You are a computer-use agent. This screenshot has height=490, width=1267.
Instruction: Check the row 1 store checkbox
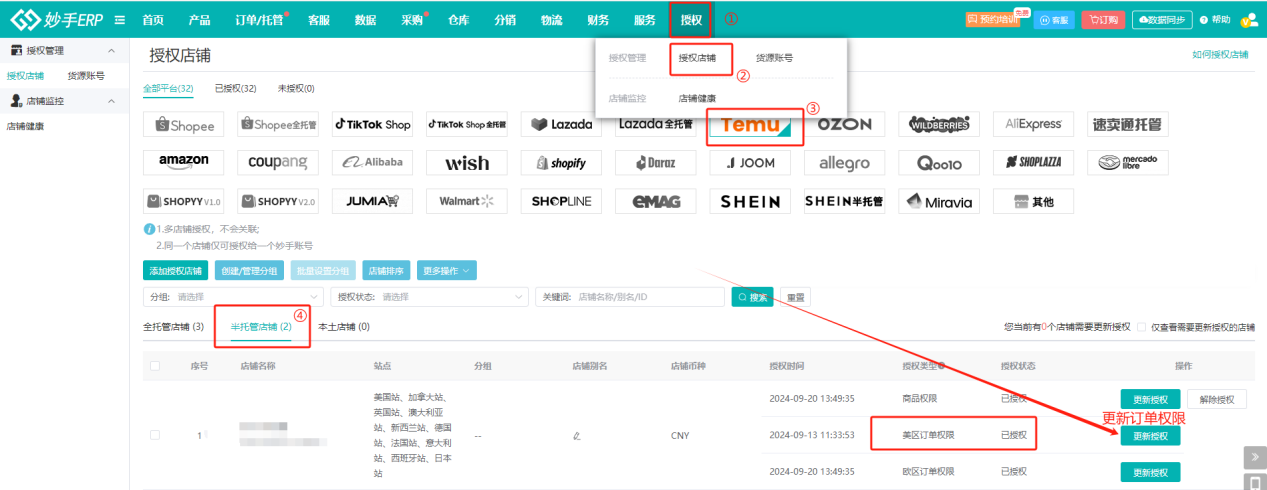click(154, 435)
